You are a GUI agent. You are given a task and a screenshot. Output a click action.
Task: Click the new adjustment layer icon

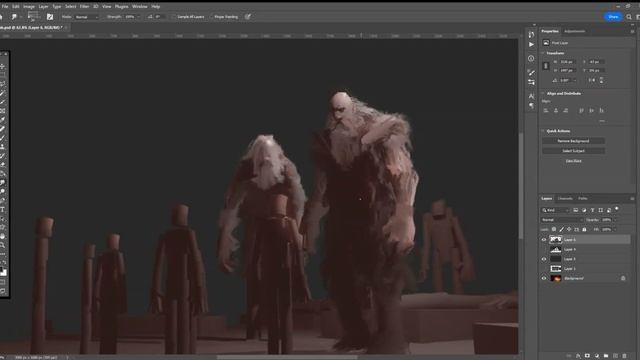[x=597, y=356]
